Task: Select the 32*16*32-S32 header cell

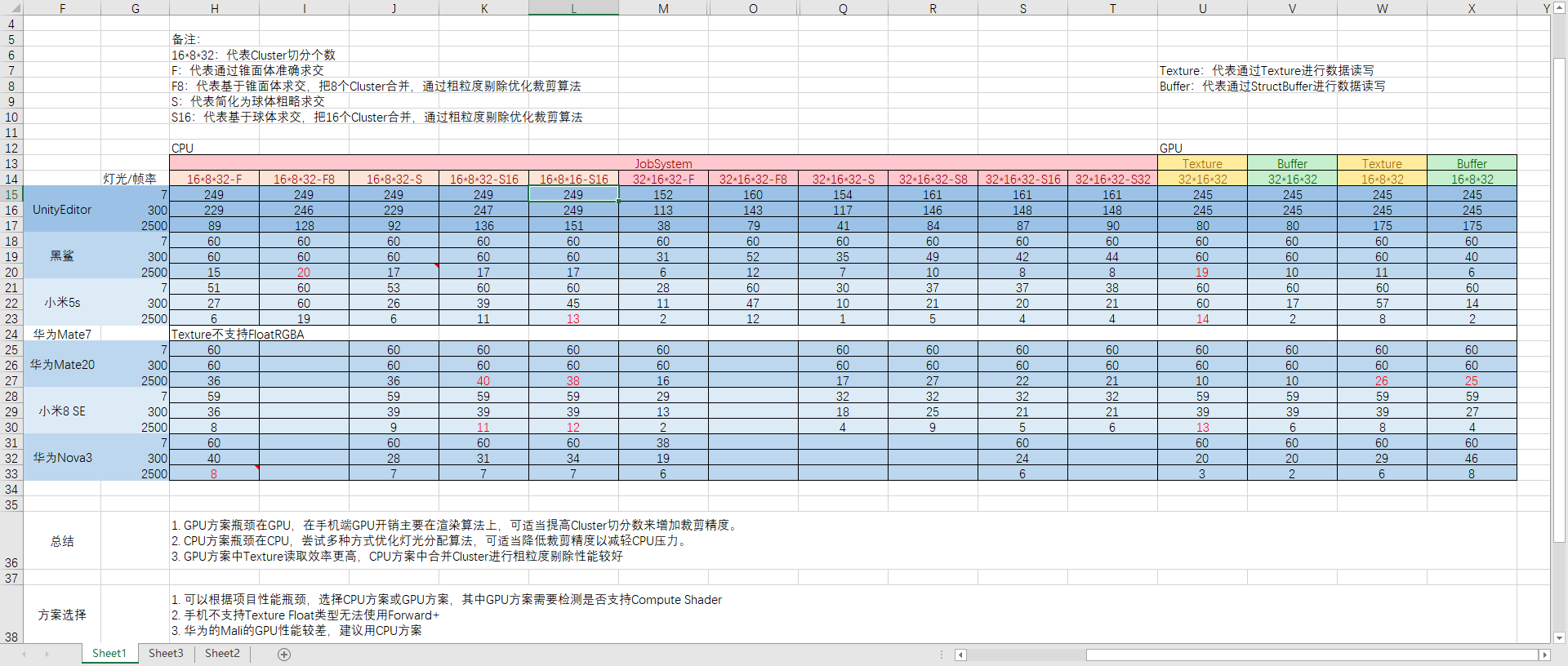Action: click(x=1112, y=179)
